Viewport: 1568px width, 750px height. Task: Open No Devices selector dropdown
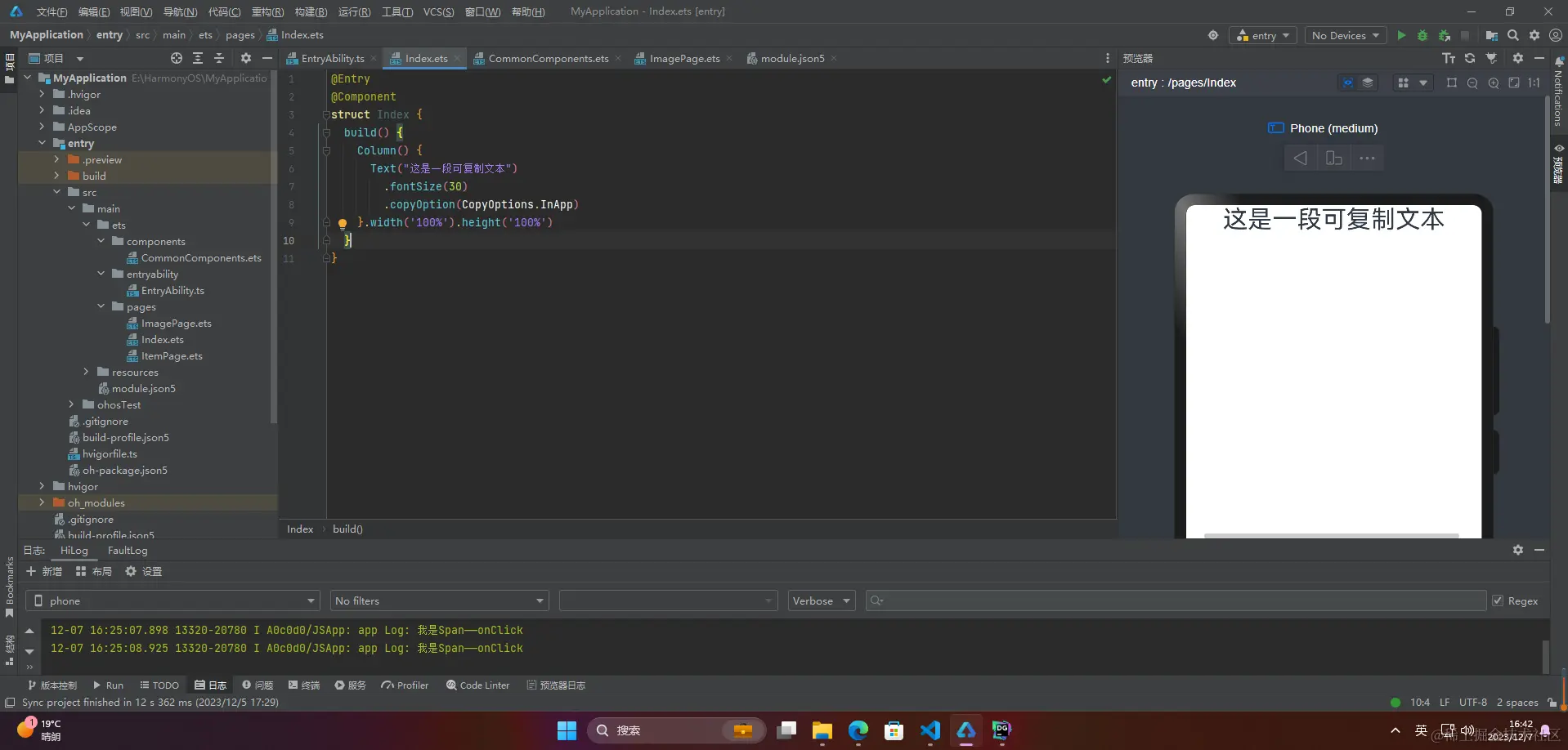pos(1345,35)
